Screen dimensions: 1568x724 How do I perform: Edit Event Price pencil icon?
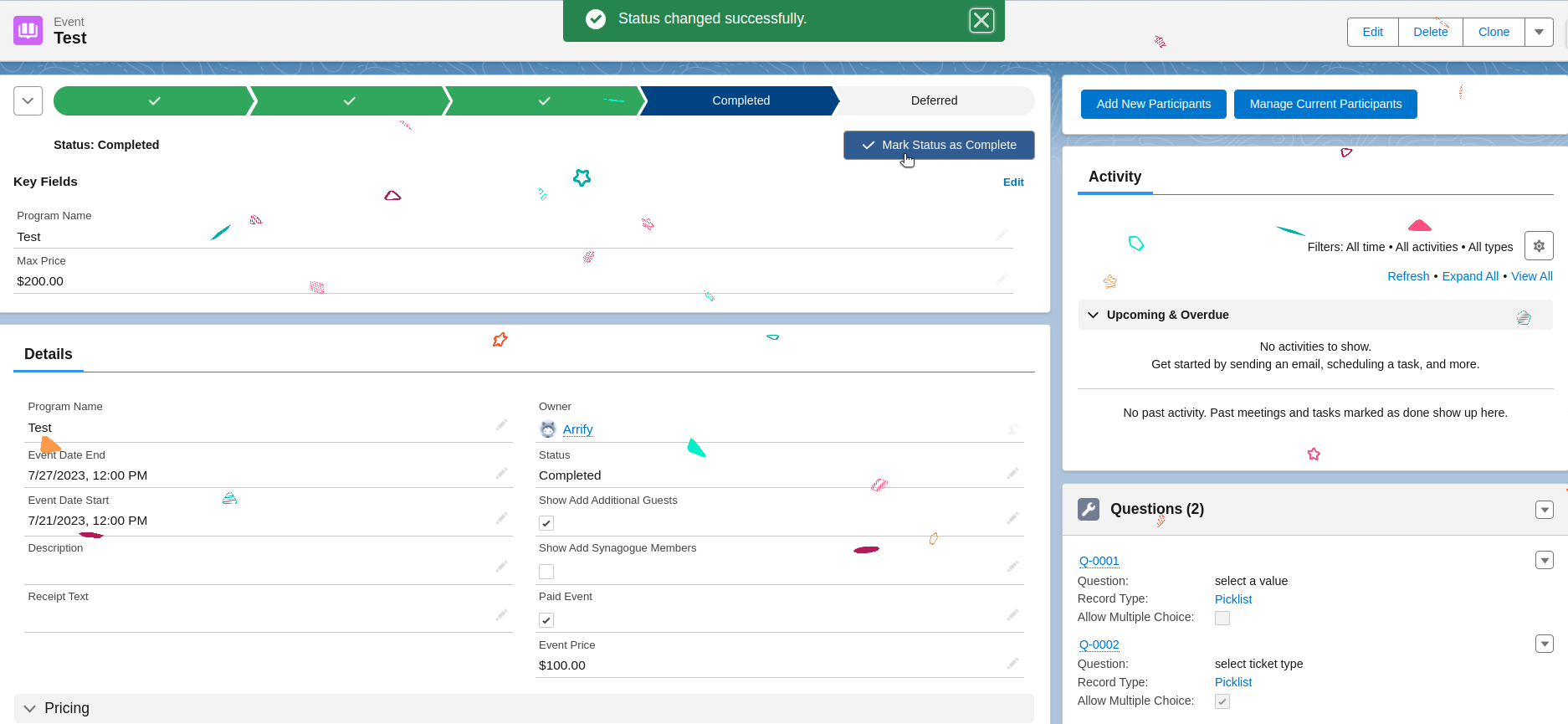click(x=1012, y=664)
